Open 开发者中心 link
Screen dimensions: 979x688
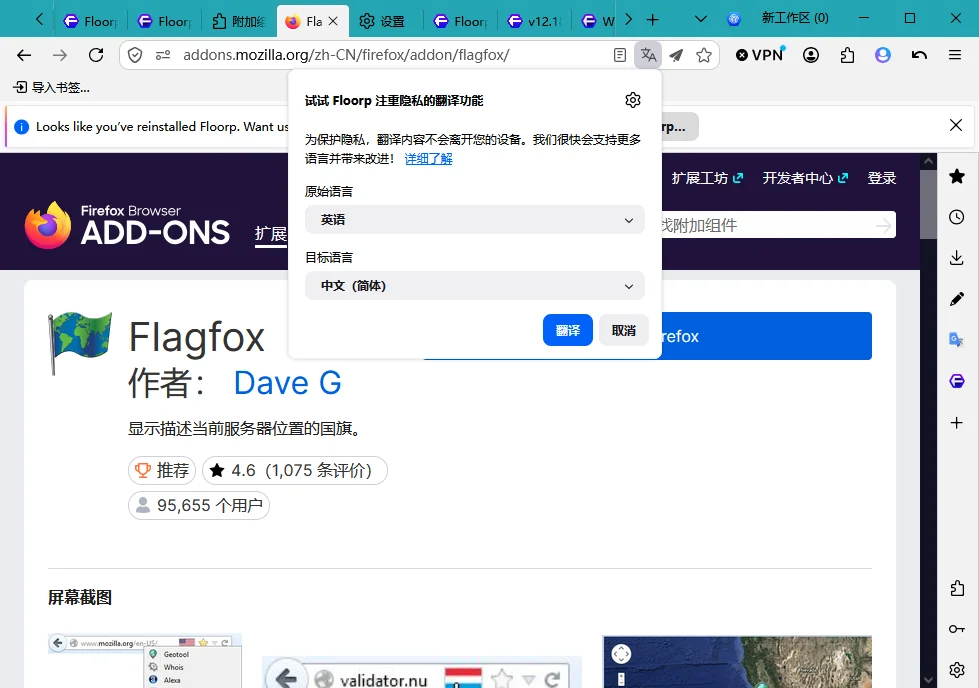(x=805, y=178)
